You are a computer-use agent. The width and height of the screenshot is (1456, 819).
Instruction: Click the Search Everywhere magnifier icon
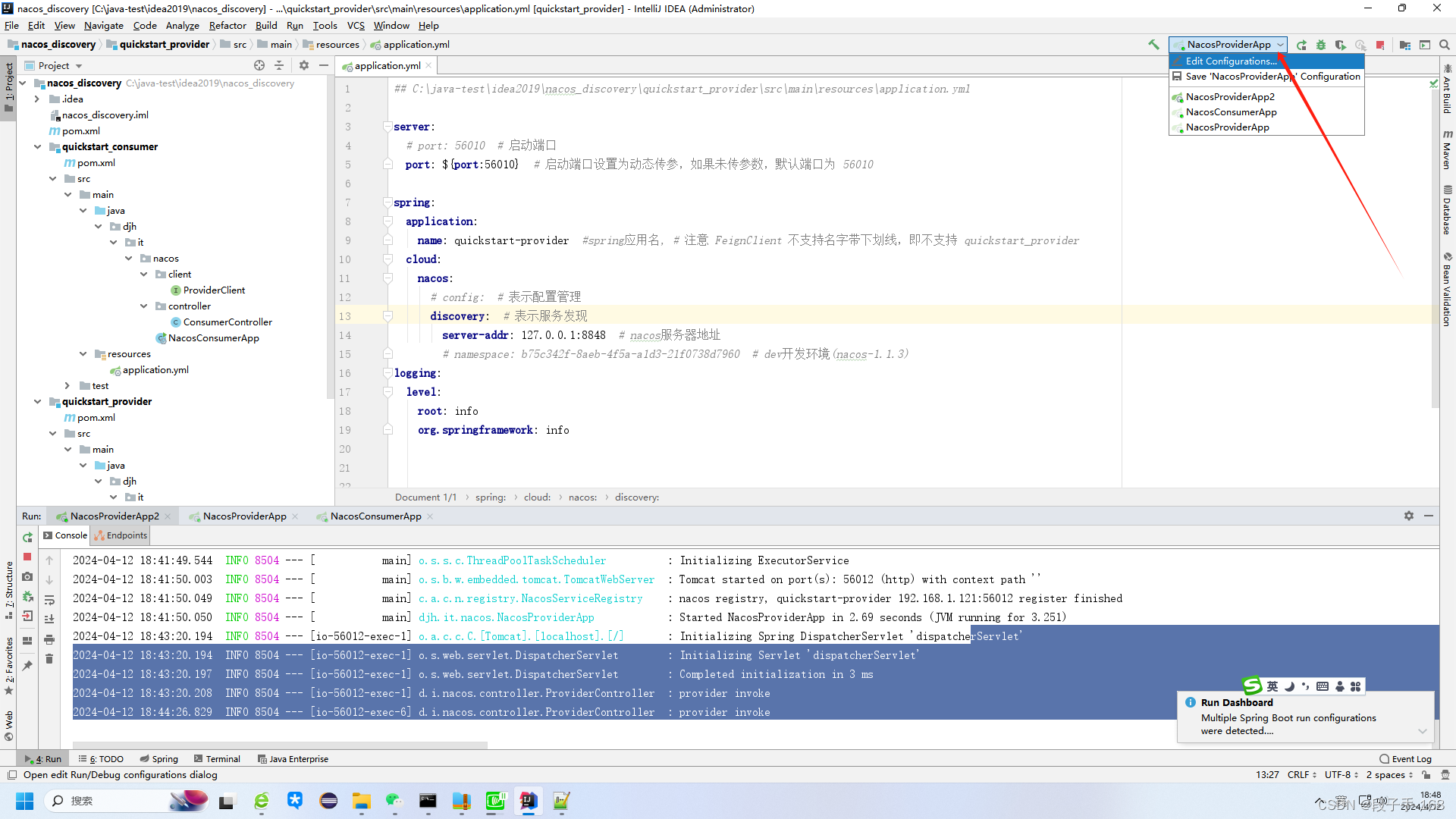1445,45
